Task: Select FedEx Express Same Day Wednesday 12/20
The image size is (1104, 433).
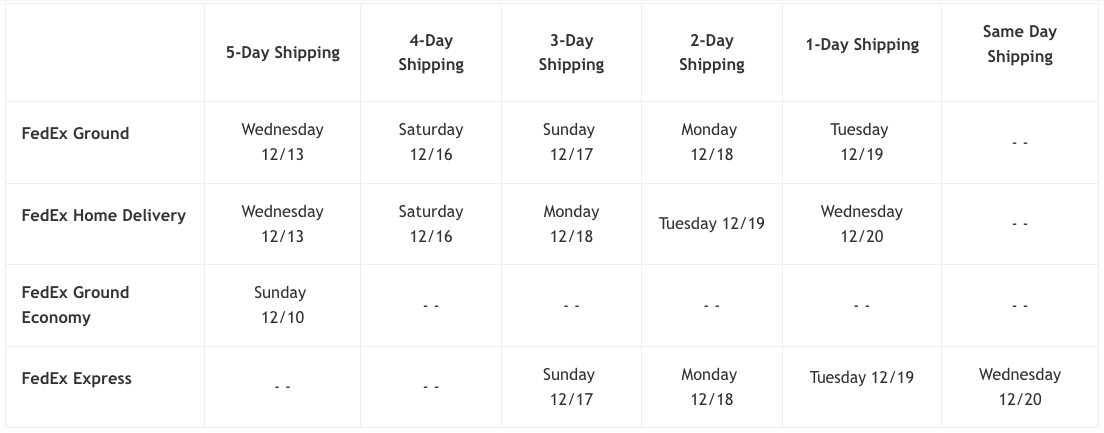Action: [x=1020, y=387]
